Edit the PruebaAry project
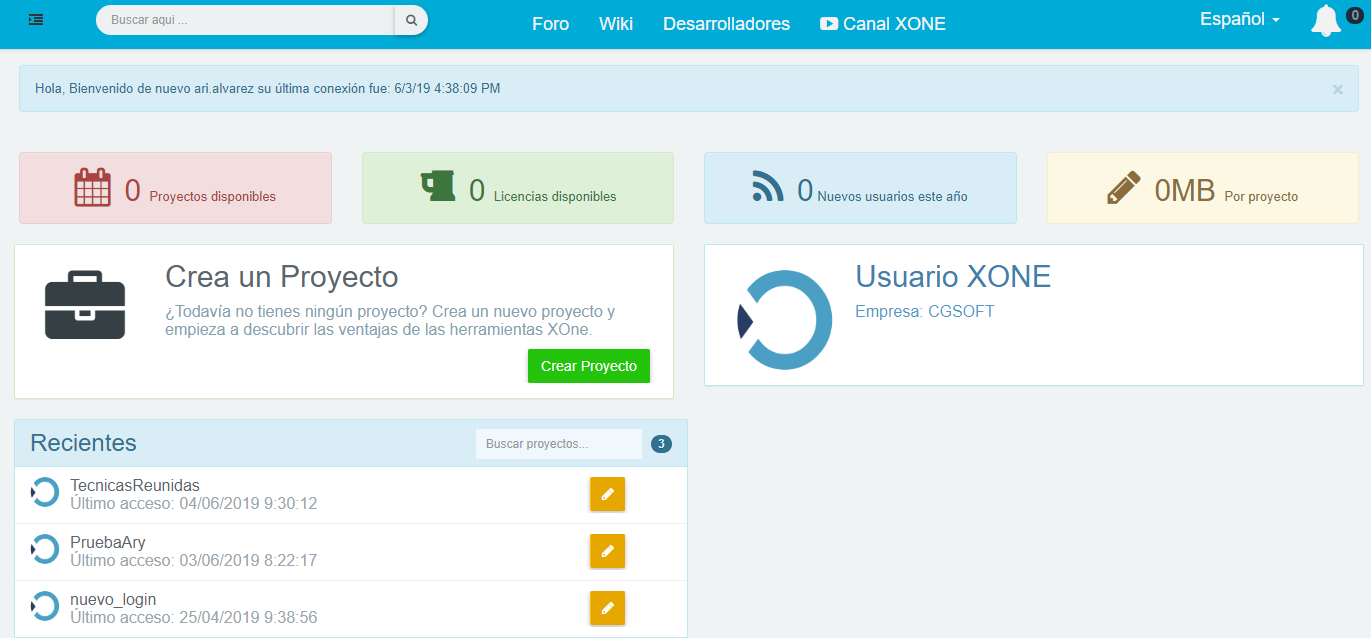This screenshot has width=1371, height=638. 607,551
